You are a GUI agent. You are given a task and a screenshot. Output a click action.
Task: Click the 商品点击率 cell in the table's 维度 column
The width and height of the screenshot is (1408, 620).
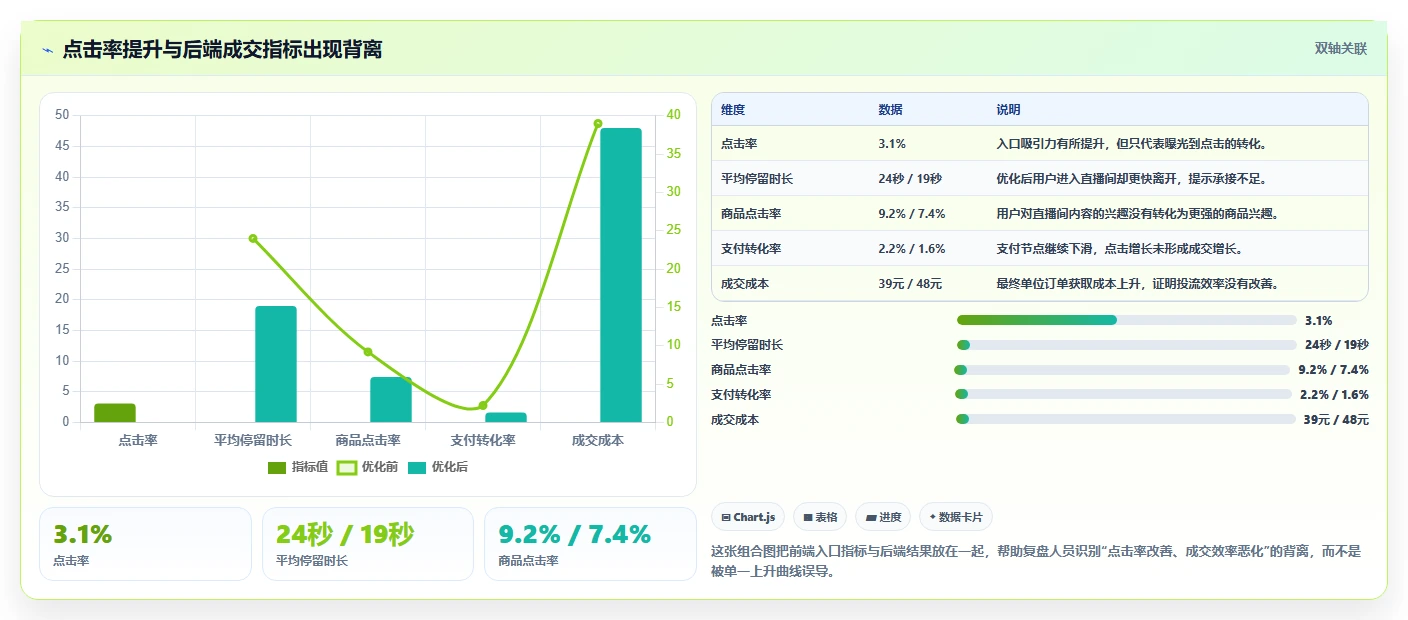[x=751, y=214]
